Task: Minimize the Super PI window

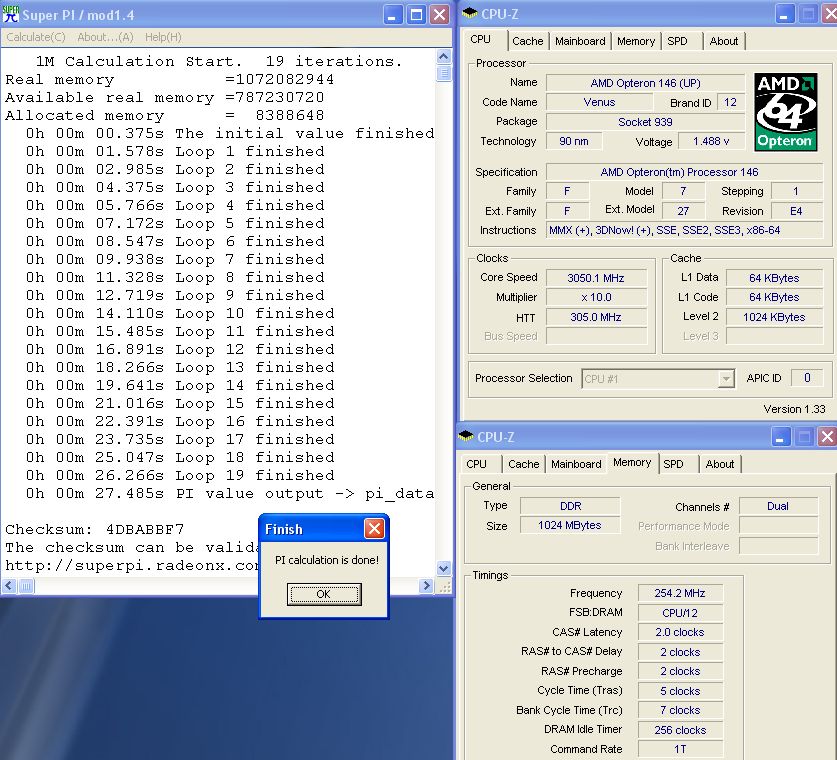Action: 394,14
